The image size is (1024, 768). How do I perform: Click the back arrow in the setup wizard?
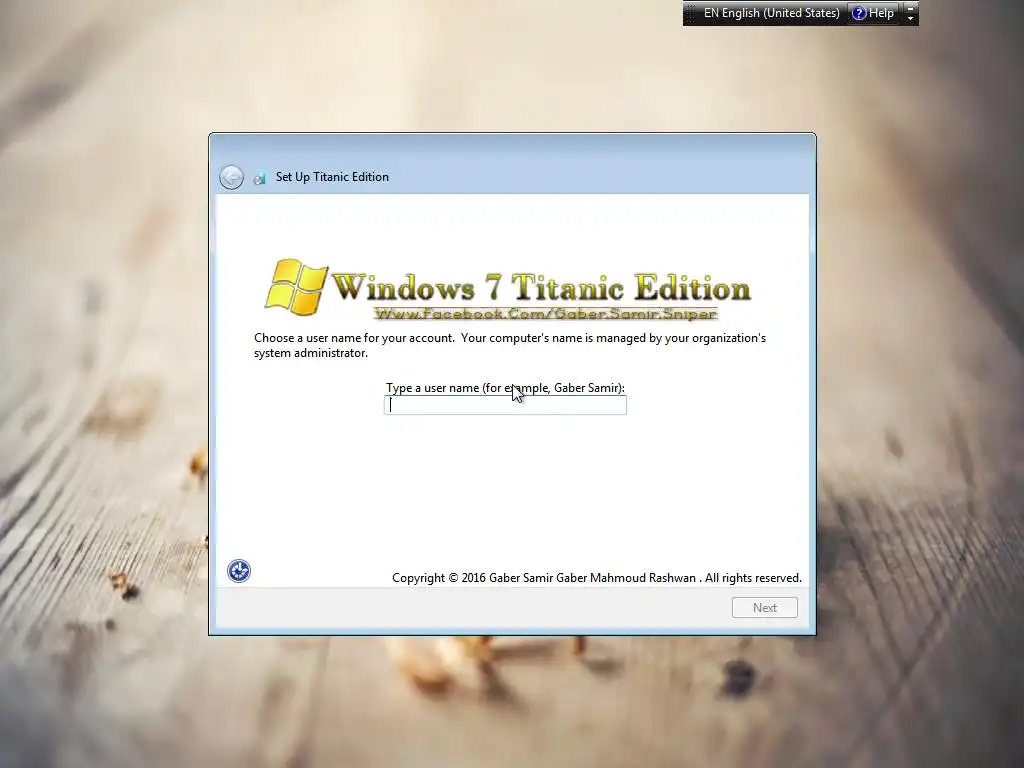click(x=231, y=177)
